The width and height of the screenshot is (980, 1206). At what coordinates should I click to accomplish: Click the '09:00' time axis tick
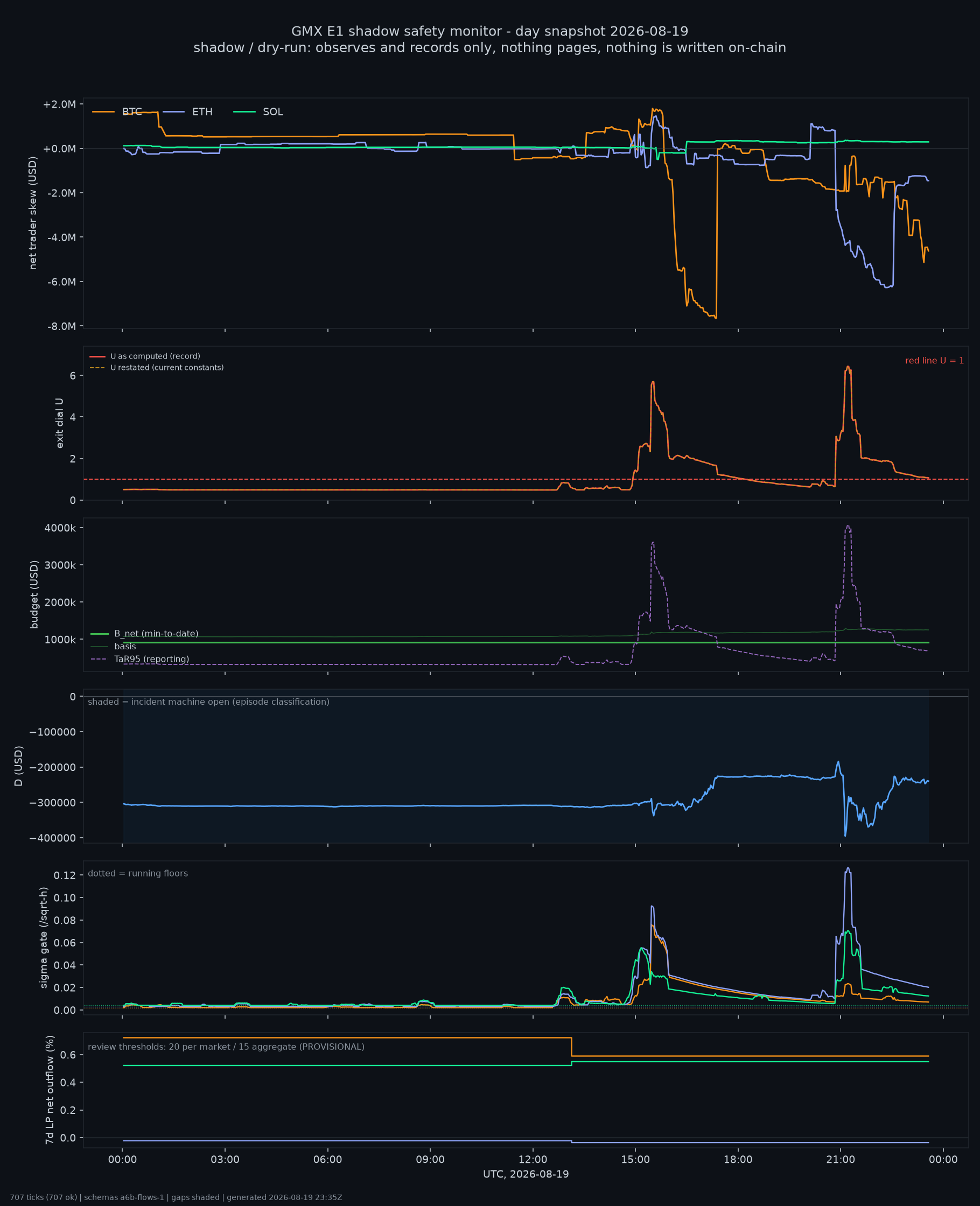[x=430, y=1160]
